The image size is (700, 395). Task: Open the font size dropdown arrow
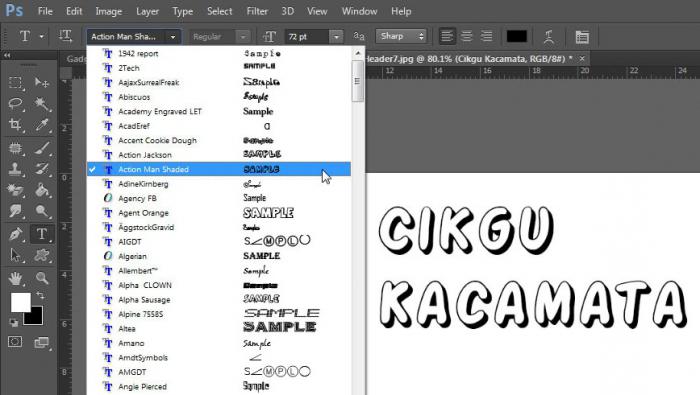click(x=336, y=37)
